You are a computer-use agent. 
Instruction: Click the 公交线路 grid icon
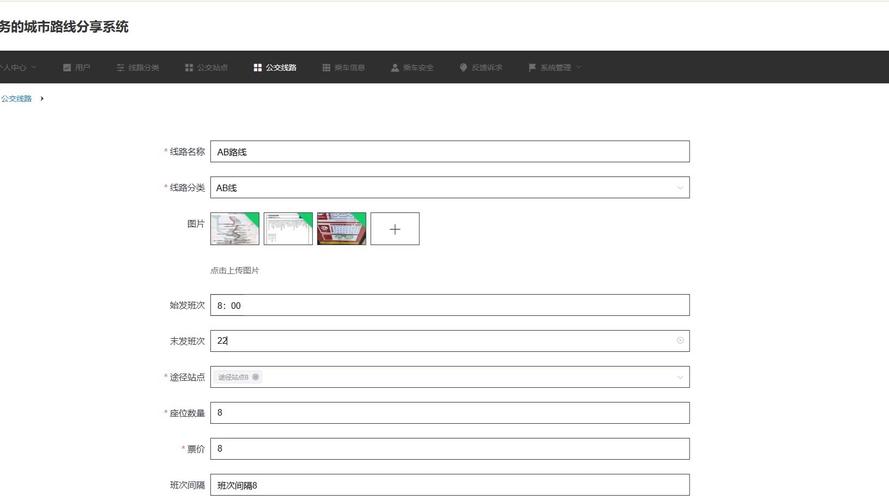(258, 68)
